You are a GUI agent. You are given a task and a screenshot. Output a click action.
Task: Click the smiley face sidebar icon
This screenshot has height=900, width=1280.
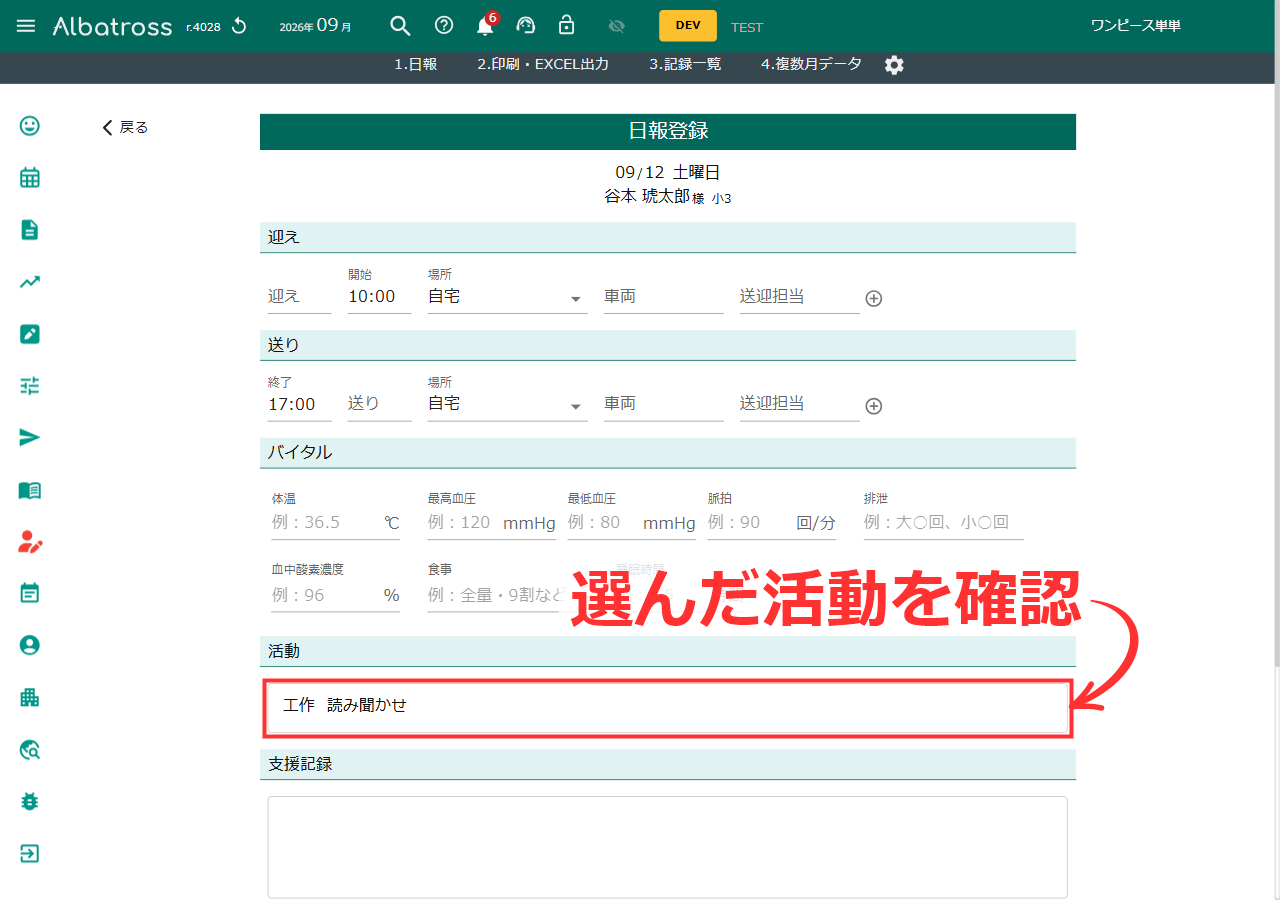click(30, 126)
